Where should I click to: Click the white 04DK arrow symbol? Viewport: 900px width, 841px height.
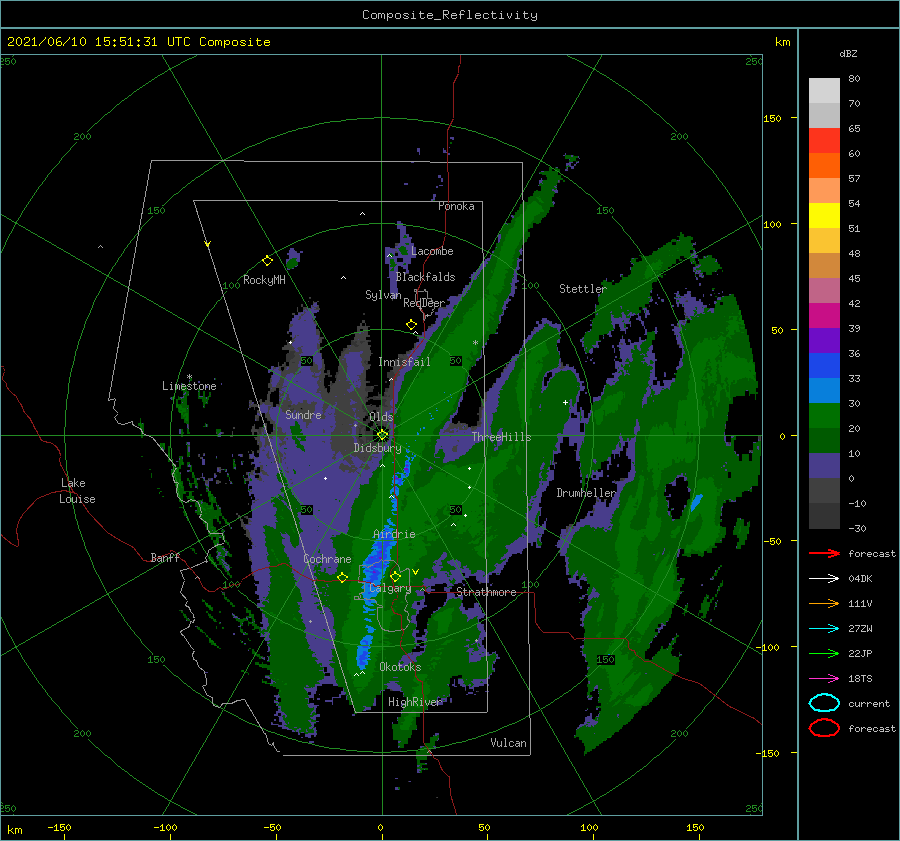[824, 579]
